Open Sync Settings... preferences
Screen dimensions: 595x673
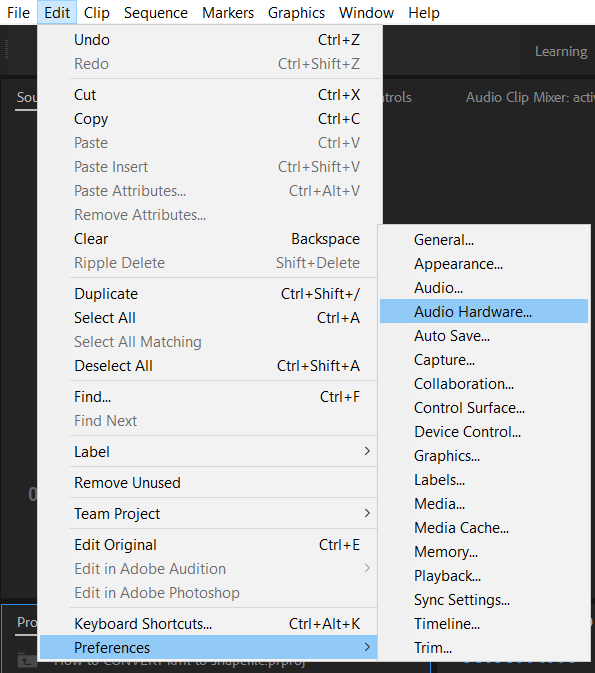[484, 600]
